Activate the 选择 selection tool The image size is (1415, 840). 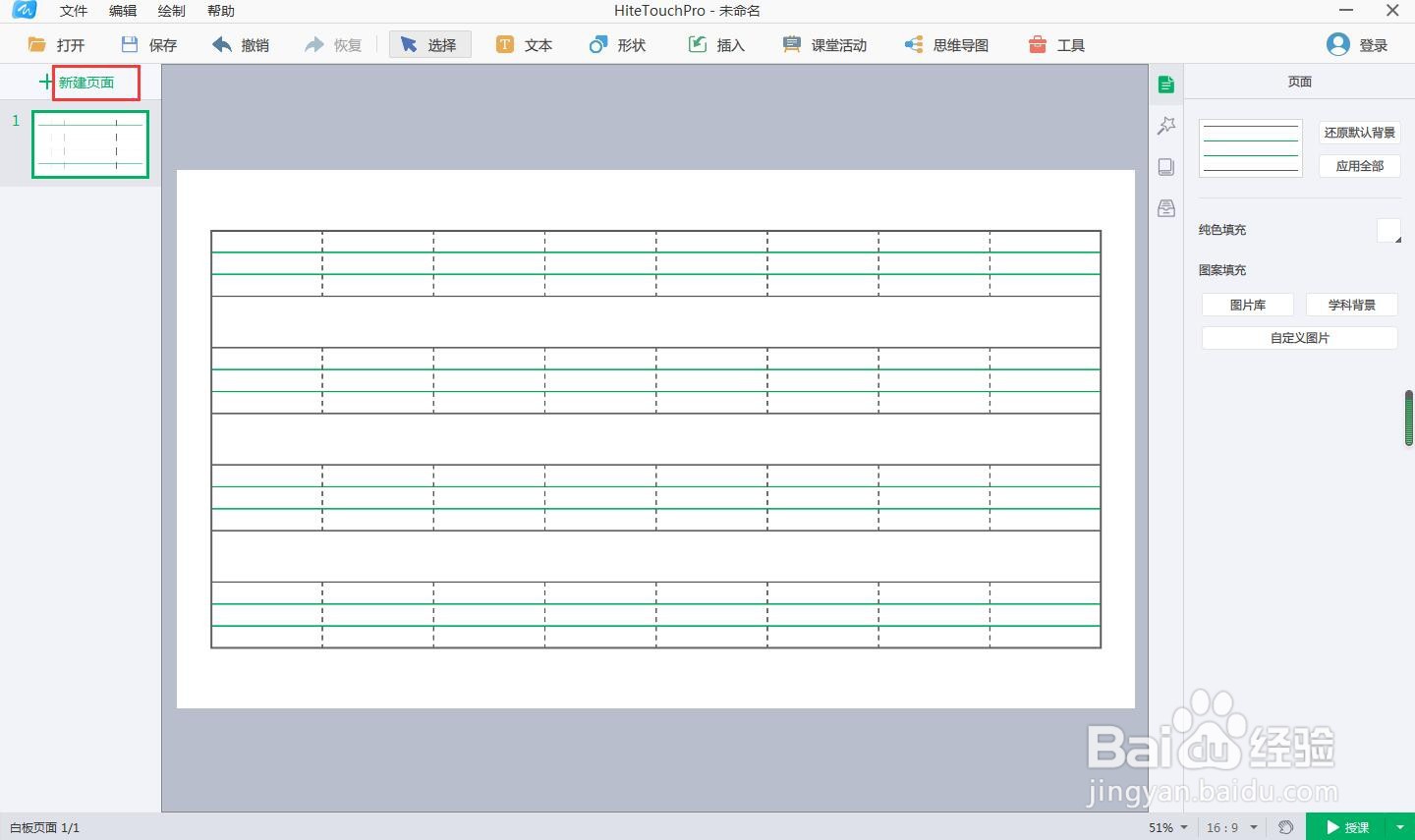[x=429, y=45]
